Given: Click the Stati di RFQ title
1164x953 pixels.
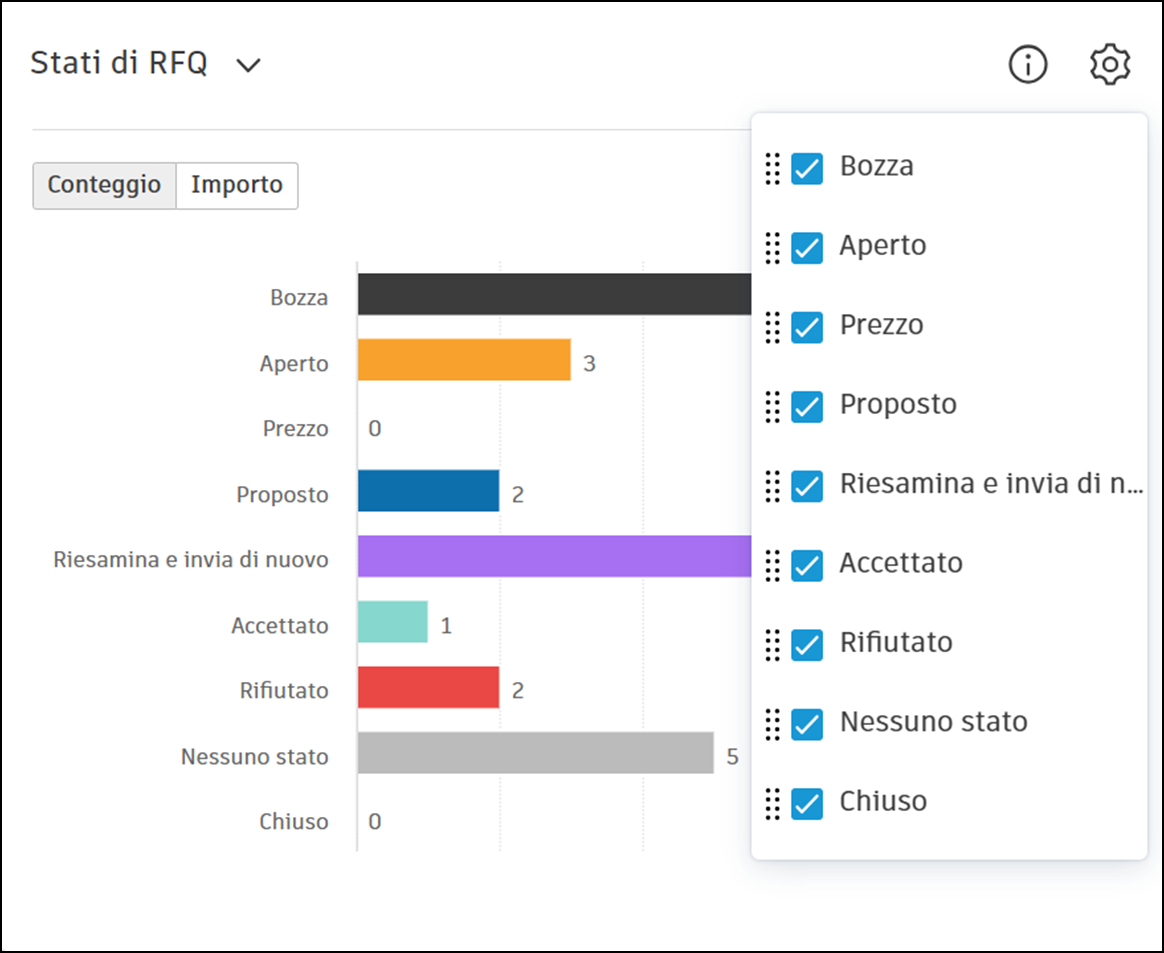Looking at the screenshot, I should (x=119, y=64).
